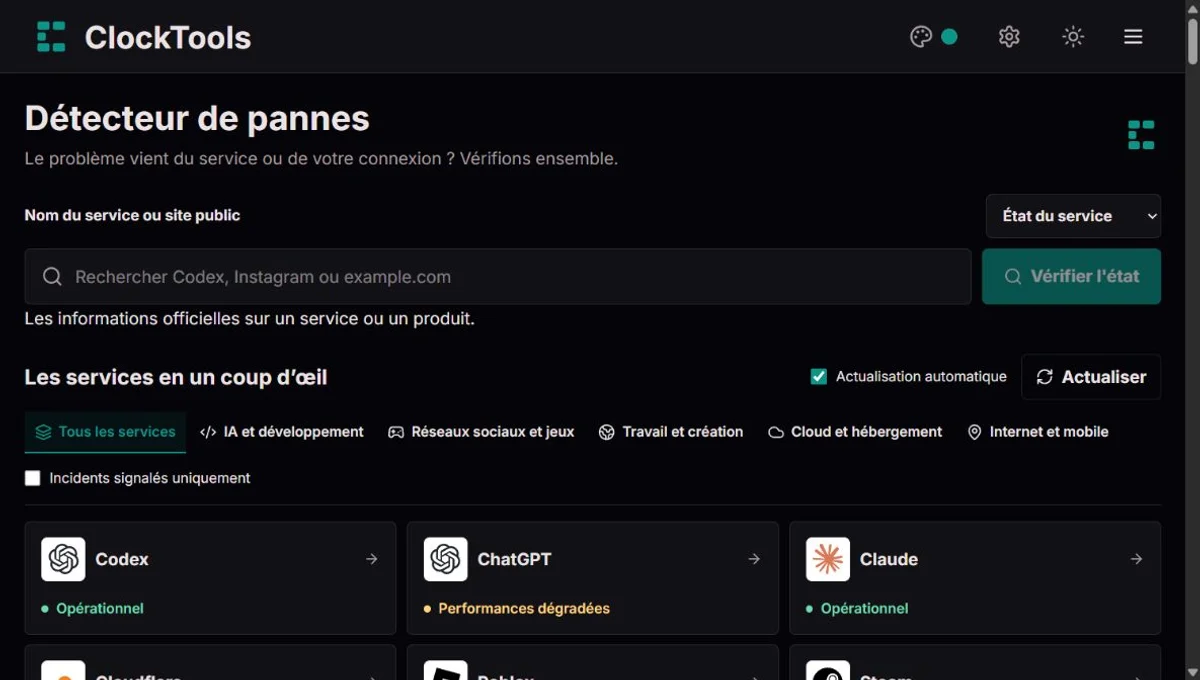Open ChatGPT card via its arrow
Screen dimensions: 1200x680
pos(754,559)
